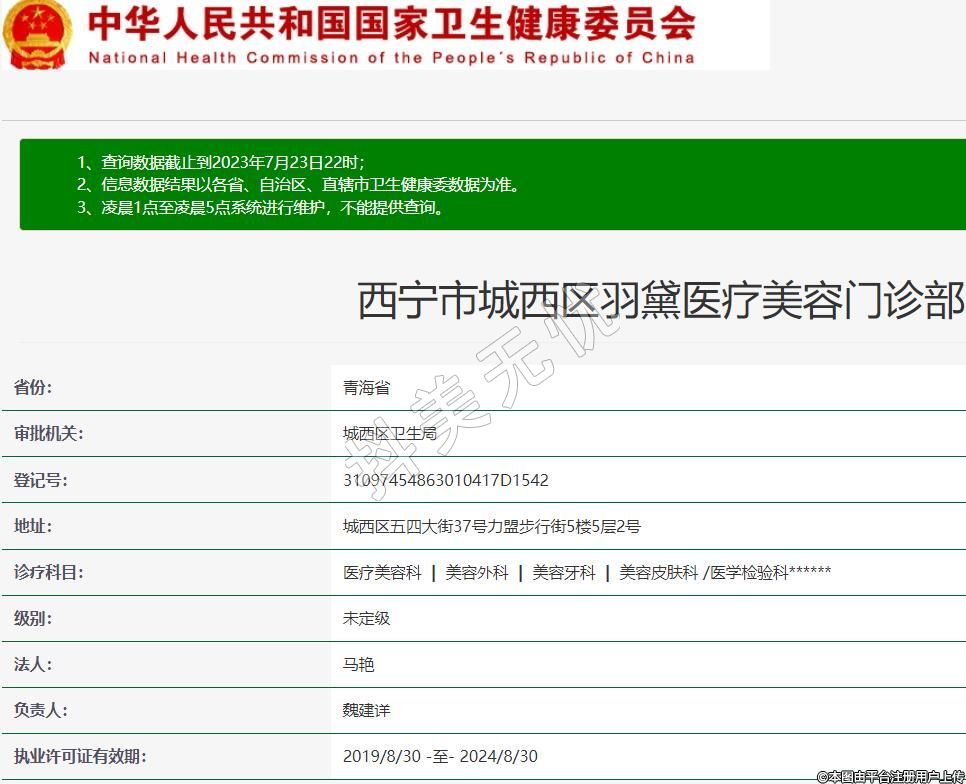Click the third notice about system maintenance
The height and width of the screenshot is (784, 966).
(260, 208)
